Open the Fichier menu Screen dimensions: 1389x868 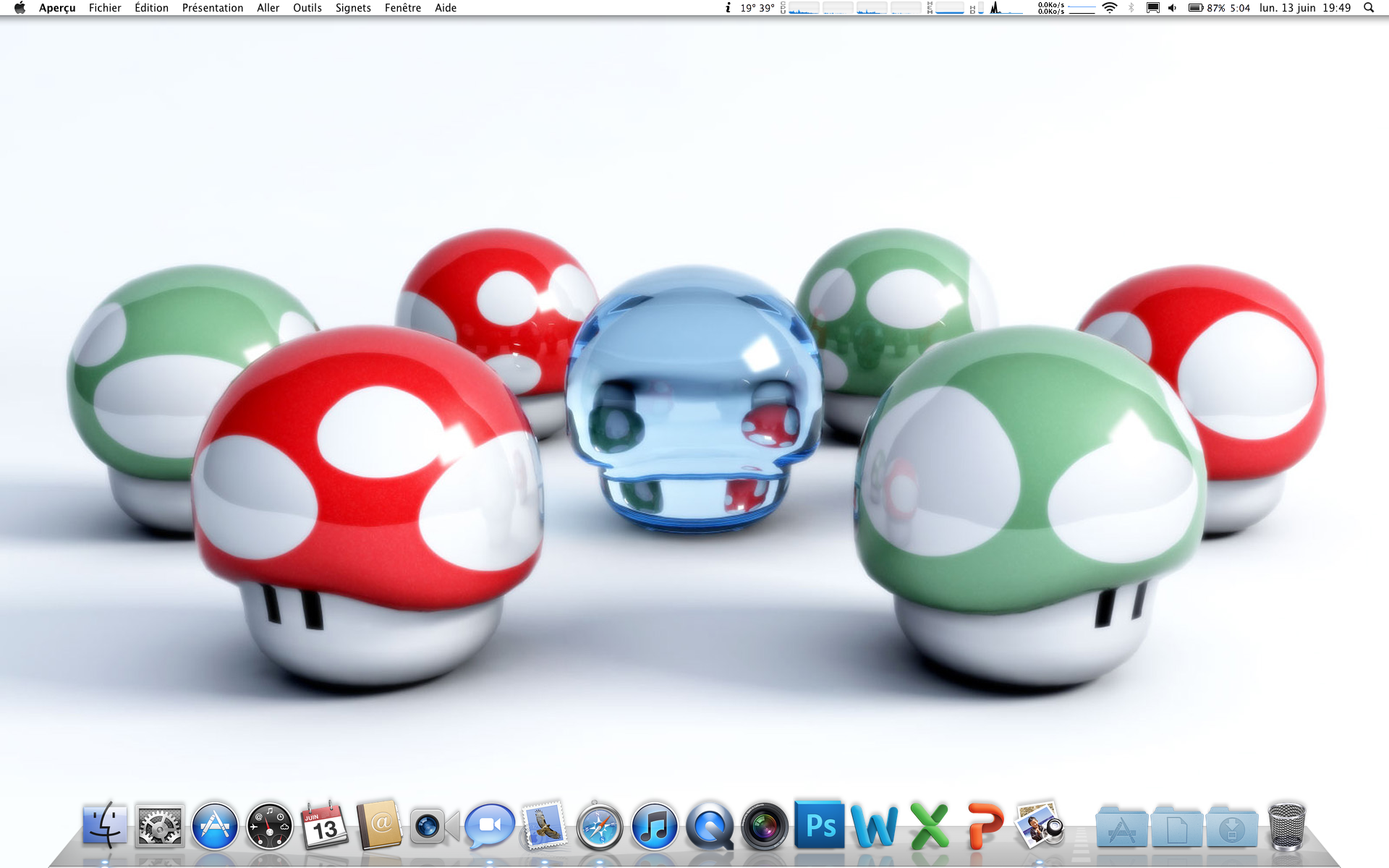105,8
